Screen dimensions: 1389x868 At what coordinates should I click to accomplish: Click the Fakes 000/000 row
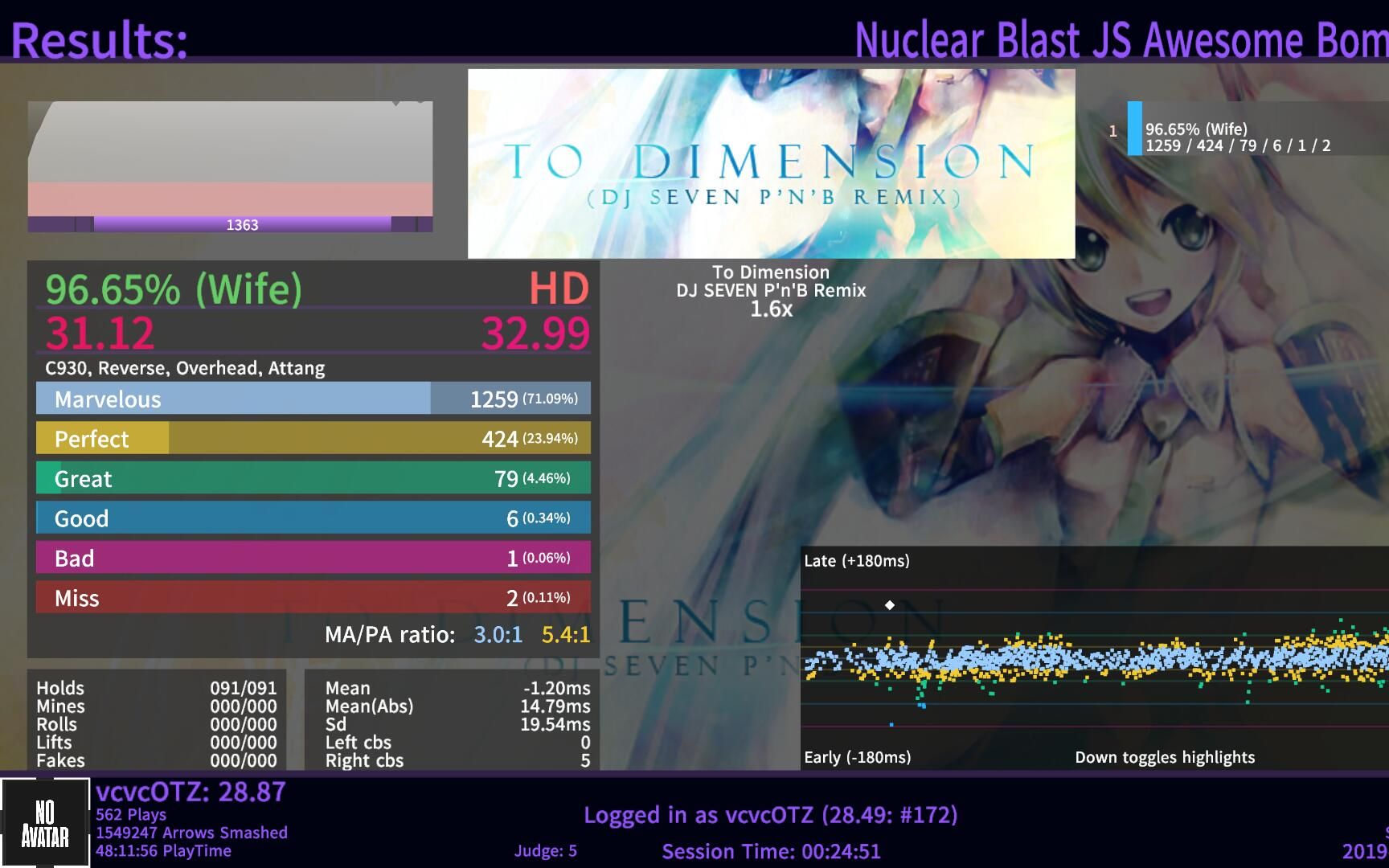coord(157,760)
